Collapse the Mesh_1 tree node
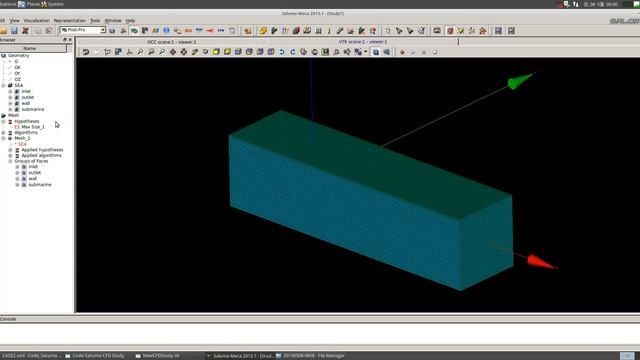 tap(4, 138)
